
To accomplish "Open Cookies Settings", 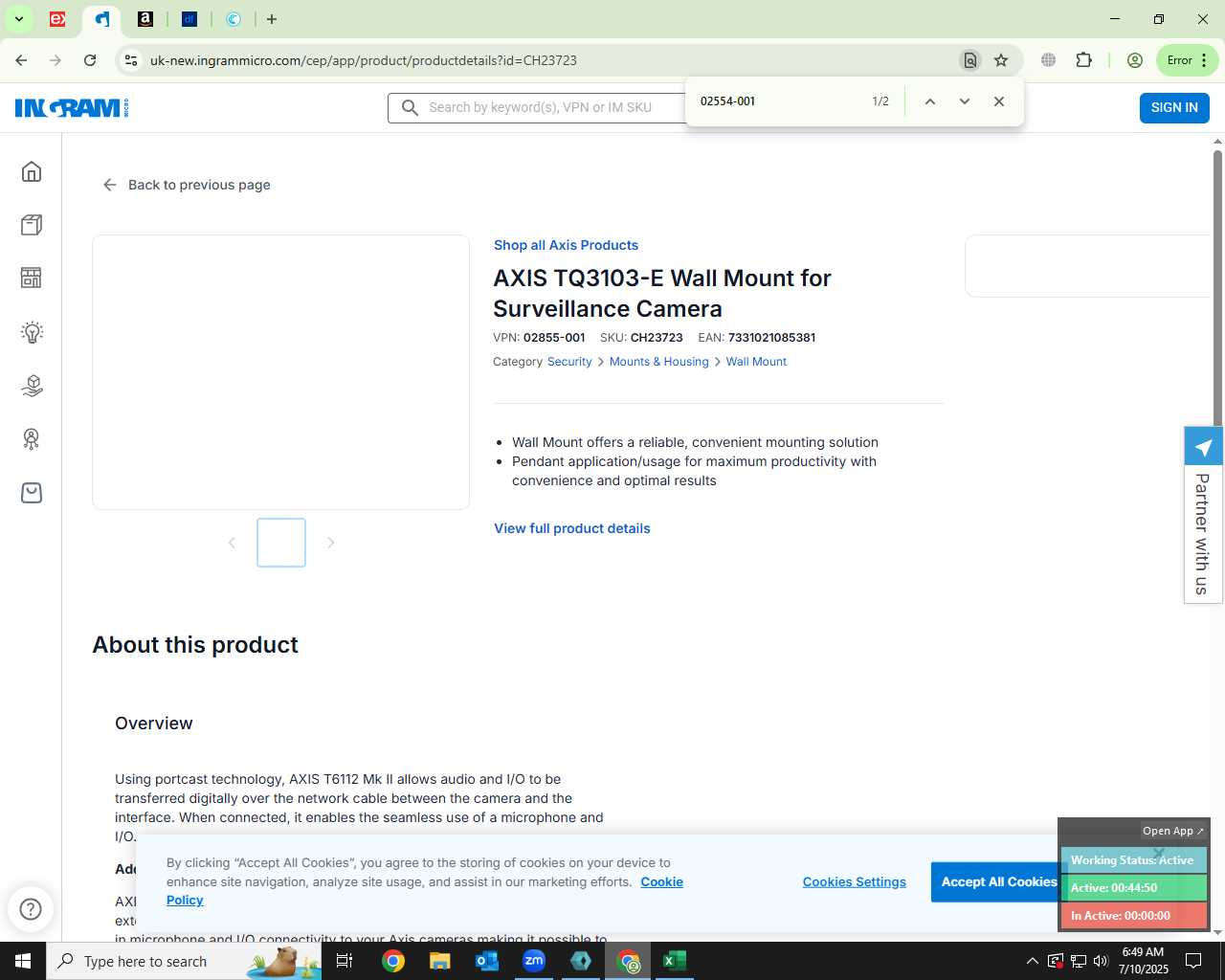I will click(x=855, y=882).
